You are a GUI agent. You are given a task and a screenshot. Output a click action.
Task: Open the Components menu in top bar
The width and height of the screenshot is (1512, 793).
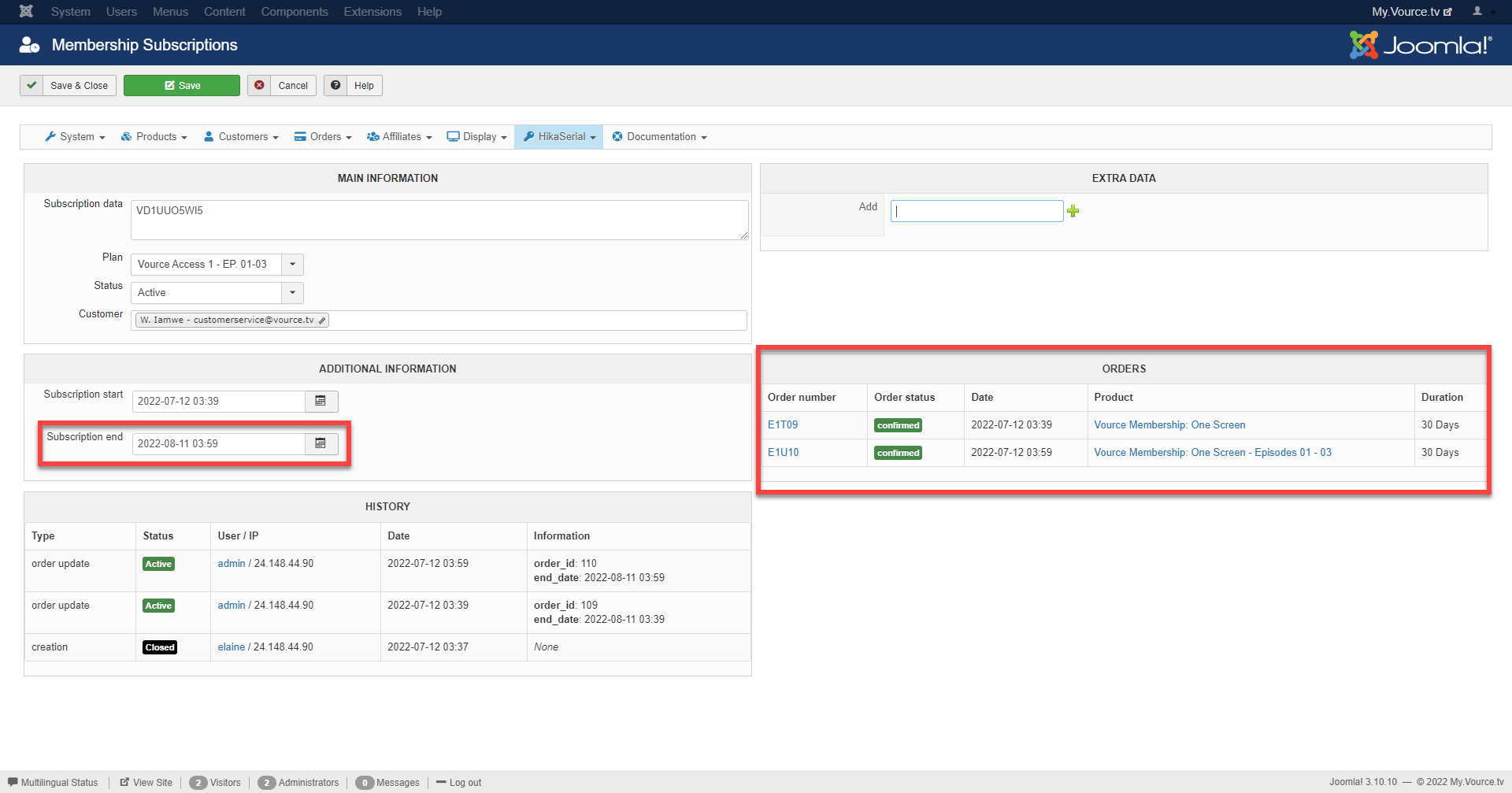(x=295, y=12)
